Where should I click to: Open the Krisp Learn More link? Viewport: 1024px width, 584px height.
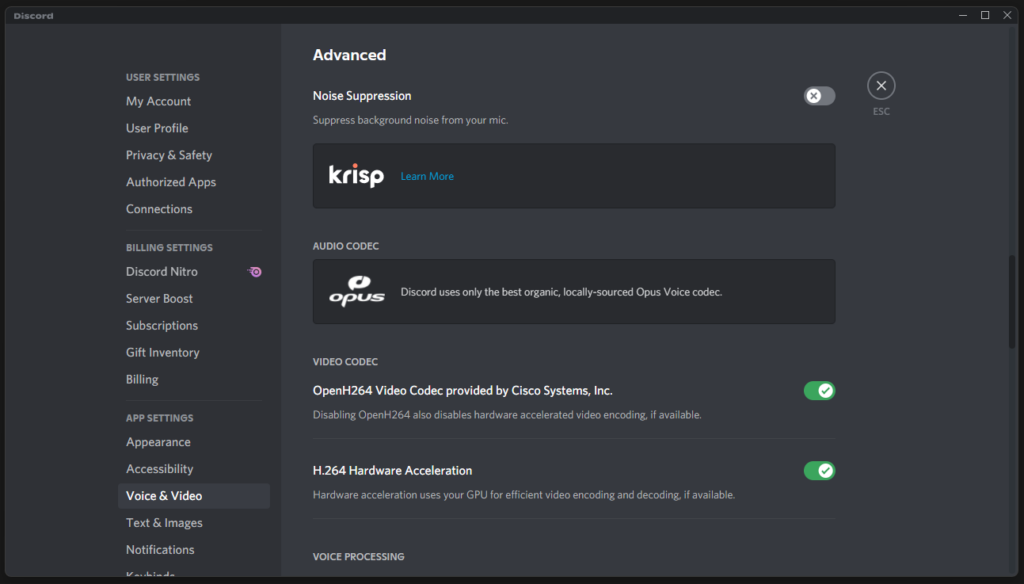pos(427,177)
